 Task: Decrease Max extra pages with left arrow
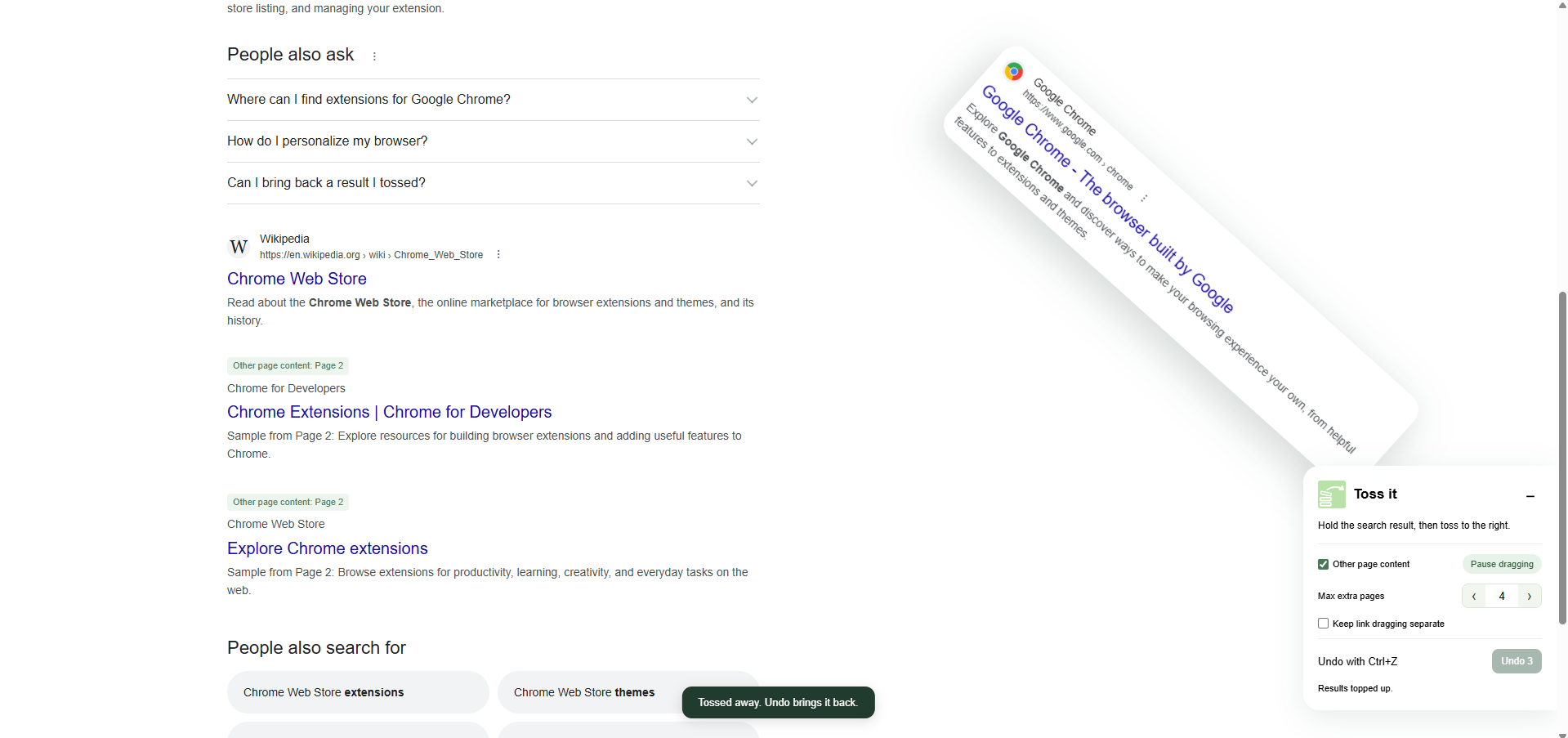pyautogui.click(x=1473, y=596)
